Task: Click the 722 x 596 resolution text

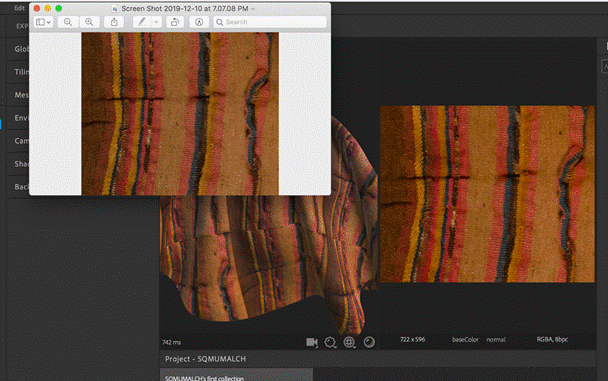Action: (x=413, y=339)
